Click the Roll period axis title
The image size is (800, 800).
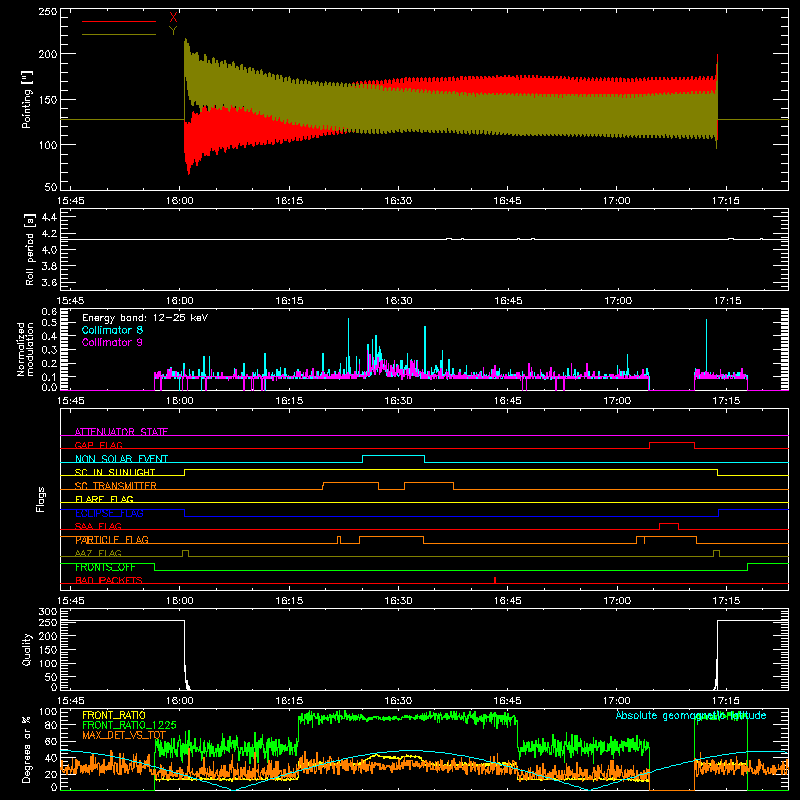click(30, 249)
